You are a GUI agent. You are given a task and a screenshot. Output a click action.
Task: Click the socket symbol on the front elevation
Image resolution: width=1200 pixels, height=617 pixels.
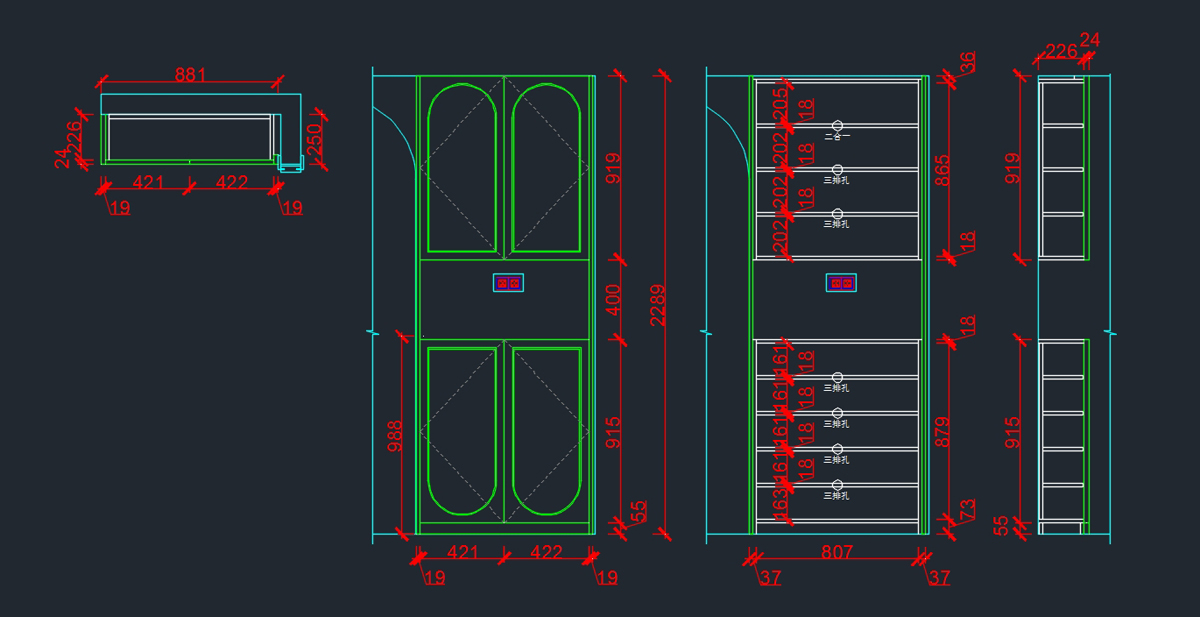(x=508, y=283)
